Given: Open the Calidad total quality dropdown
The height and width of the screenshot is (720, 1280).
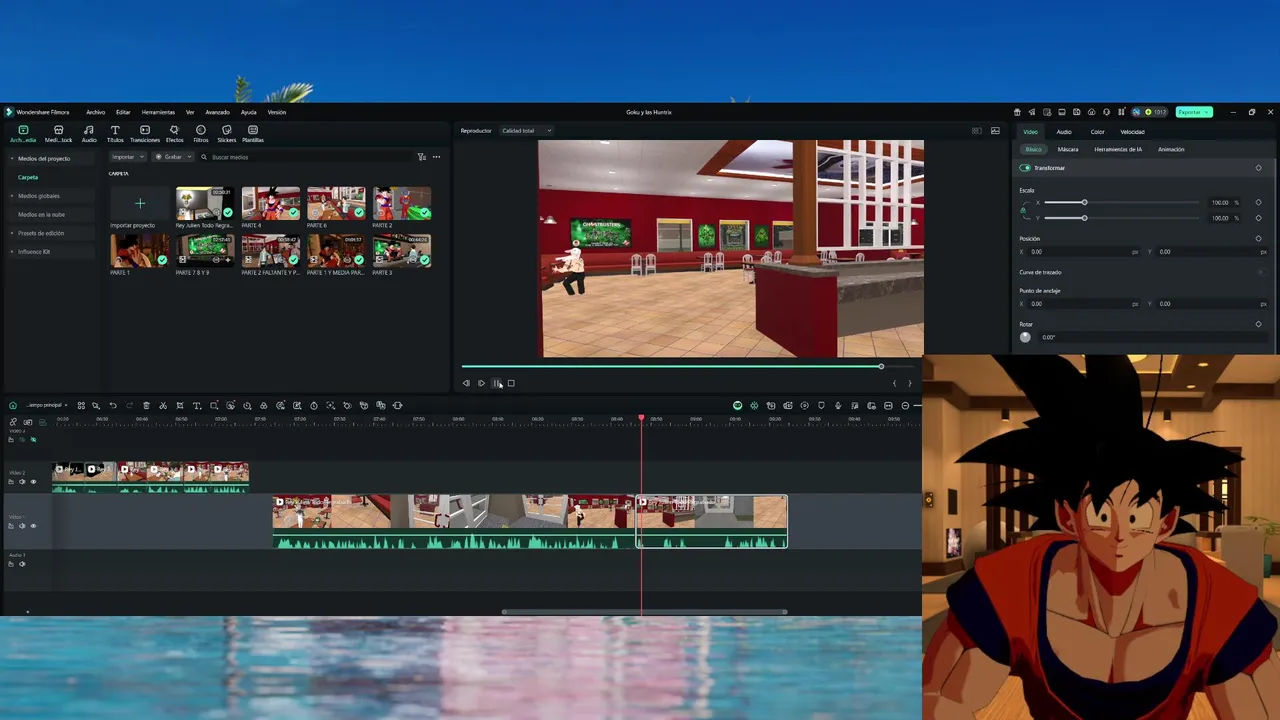Looking at the screenshot, I should pos(526,131).
